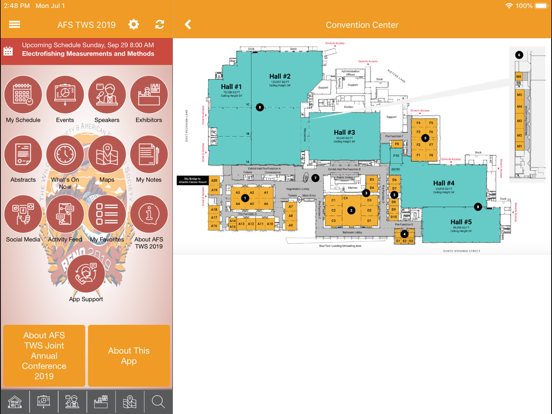Viewport: 552px width, 414px height.
Task: Open About AFS TWS 2019 info icon
Action: click(149, 214)
